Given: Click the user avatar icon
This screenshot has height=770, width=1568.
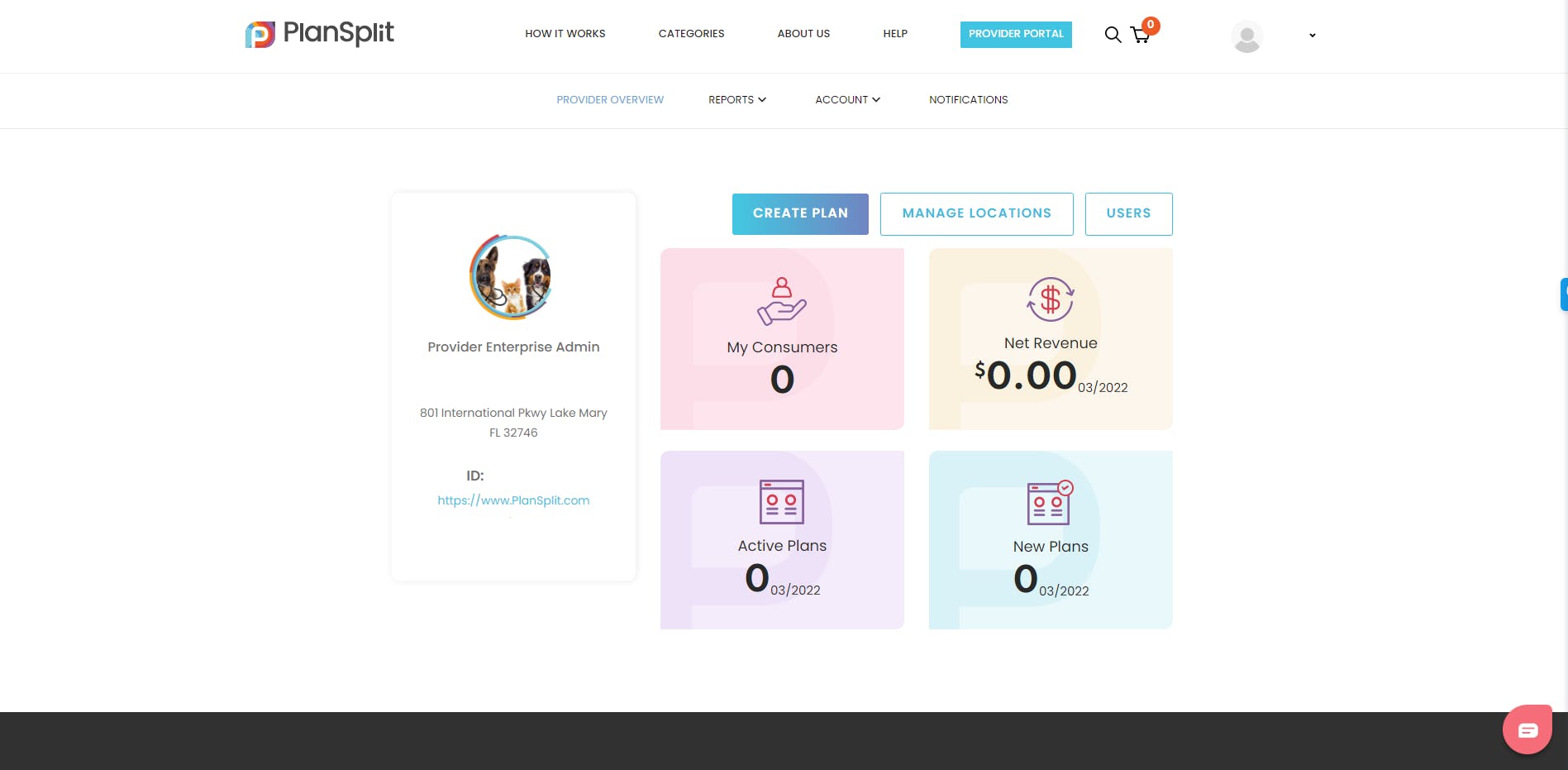Looking at the screenshot, I should (x=1246, y=36).
